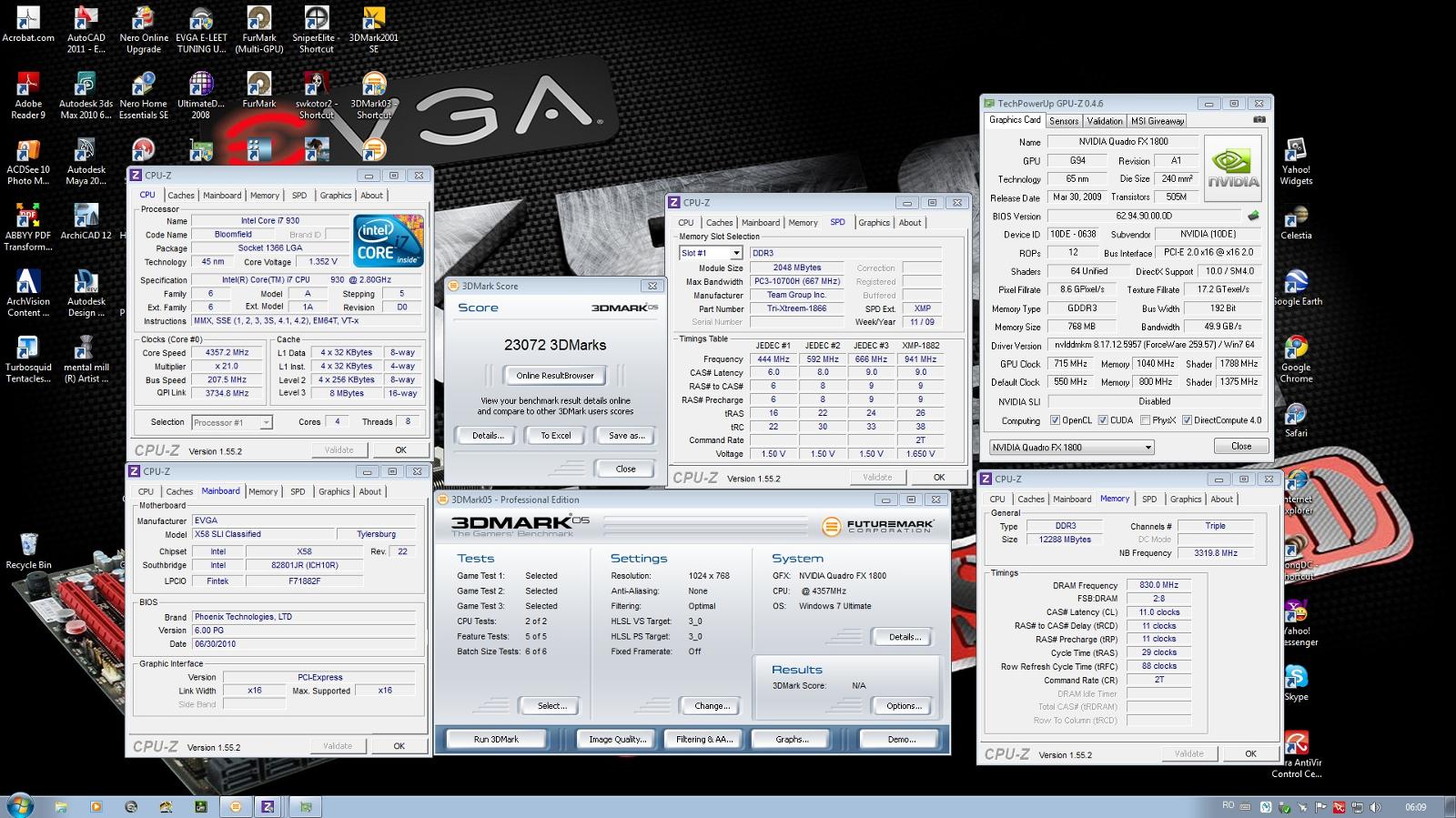
Task: Select the Nero Online Upgrade desktop icon
Action: pos(144,30)
